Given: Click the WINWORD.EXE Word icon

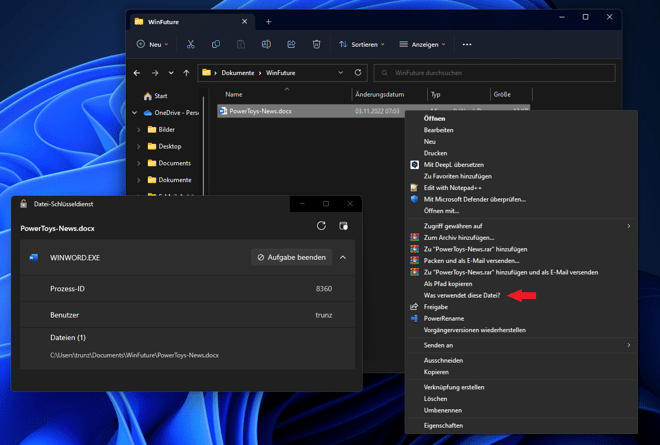Looking at the screenshot, I should tap(34, 257).
